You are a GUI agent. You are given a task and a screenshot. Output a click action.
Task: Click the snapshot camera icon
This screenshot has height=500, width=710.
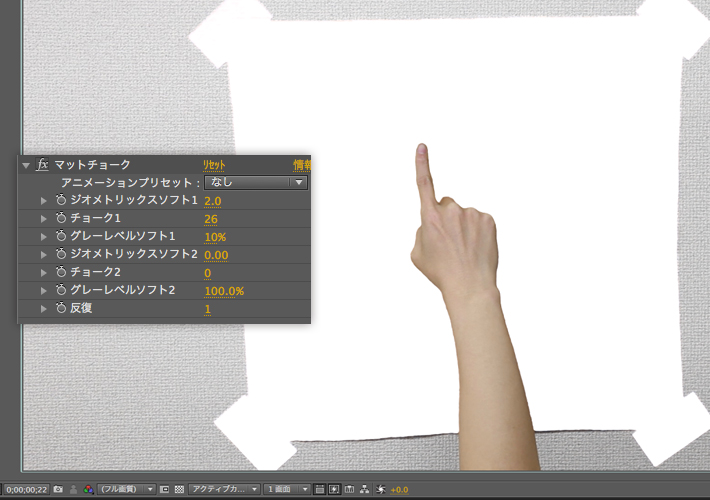pyautogui.click(x=58, y=489)
